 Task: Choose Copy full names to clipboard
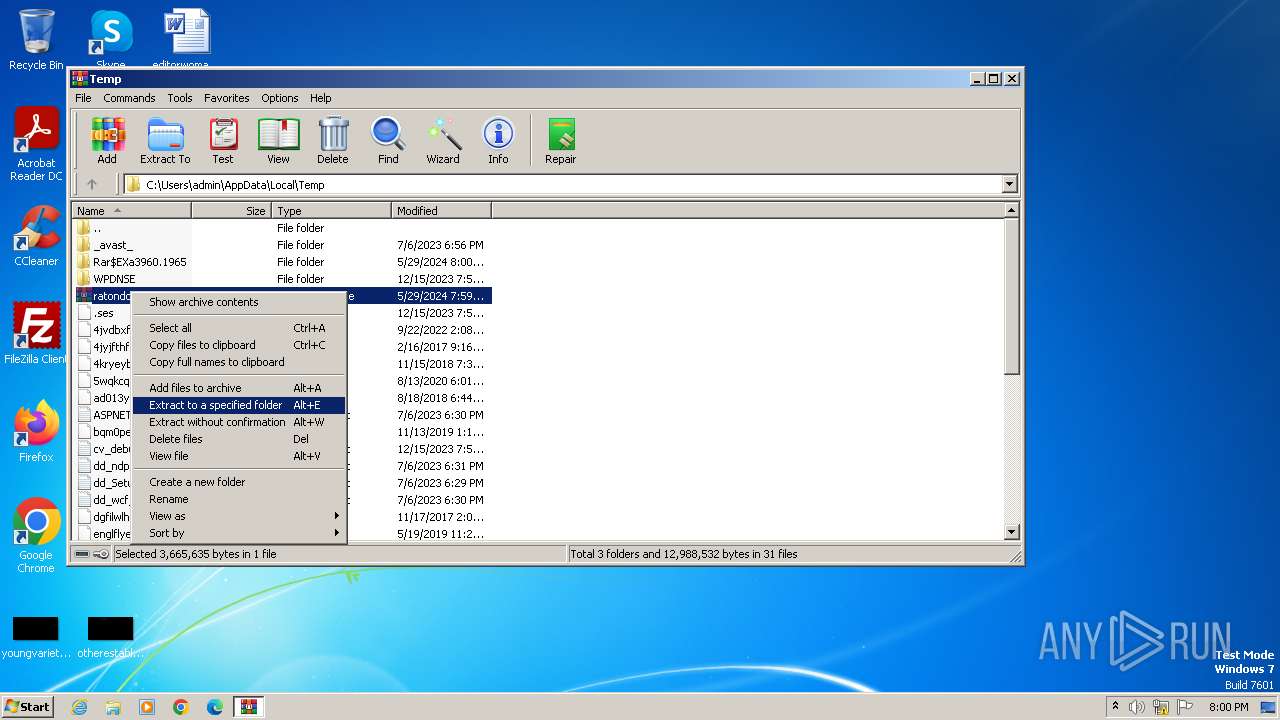click(x=239, y=362)
